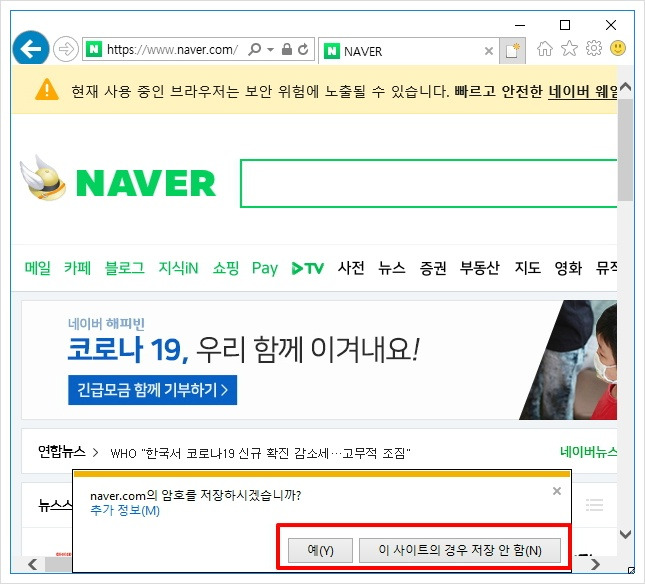Expand the address bar dropdown arrow
Image resolution: width=645 pixels, height=584 pixels.
pos(270,50)
